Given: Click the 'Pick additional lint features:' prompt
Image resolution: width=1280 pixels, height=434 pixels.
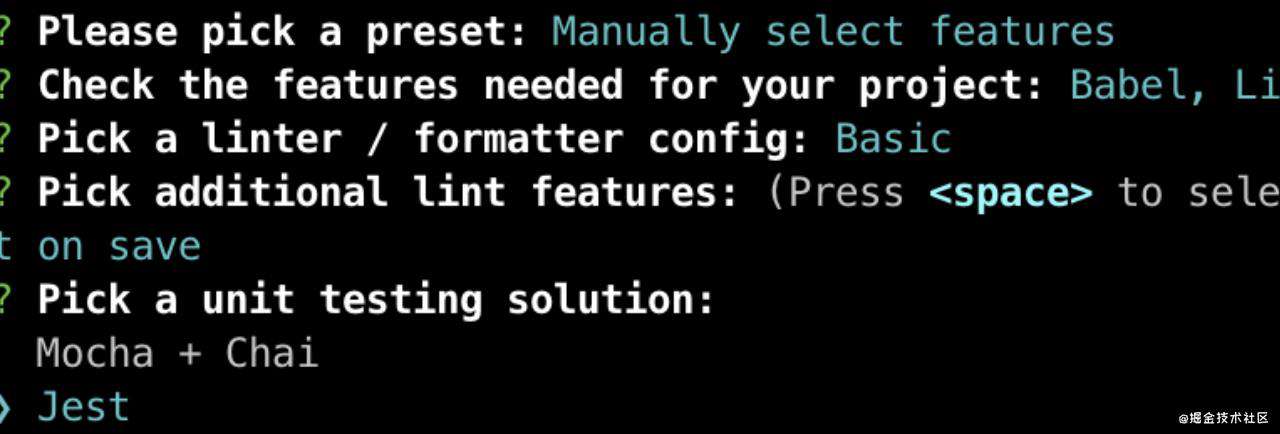Looking at the screenshot, I should (x=388, y=192).
